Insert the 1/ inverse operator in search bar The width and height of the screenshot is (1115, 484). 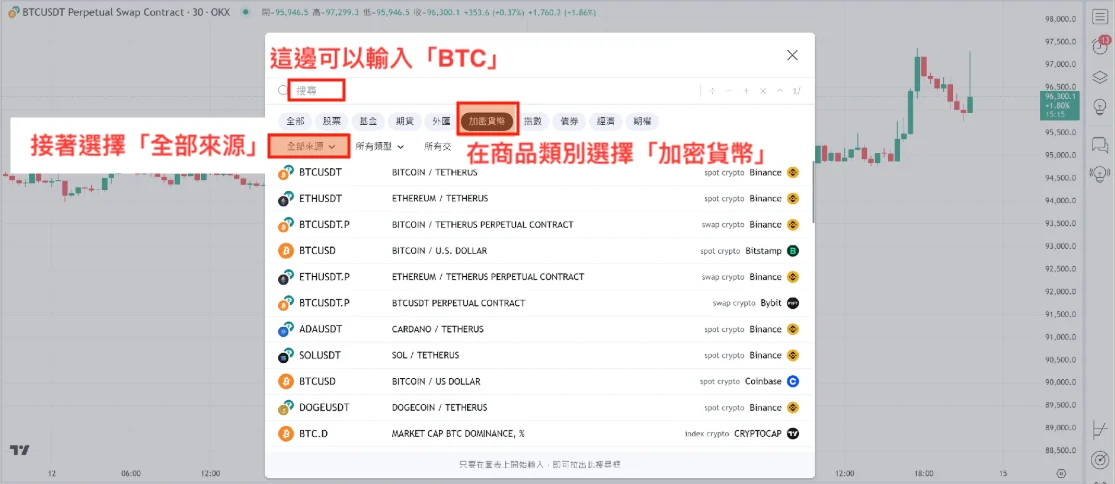point(797,91)
